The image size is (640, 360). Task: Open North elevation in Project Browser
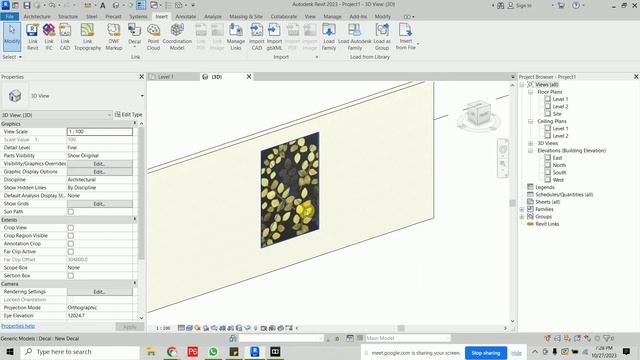[x=559, y=165]
